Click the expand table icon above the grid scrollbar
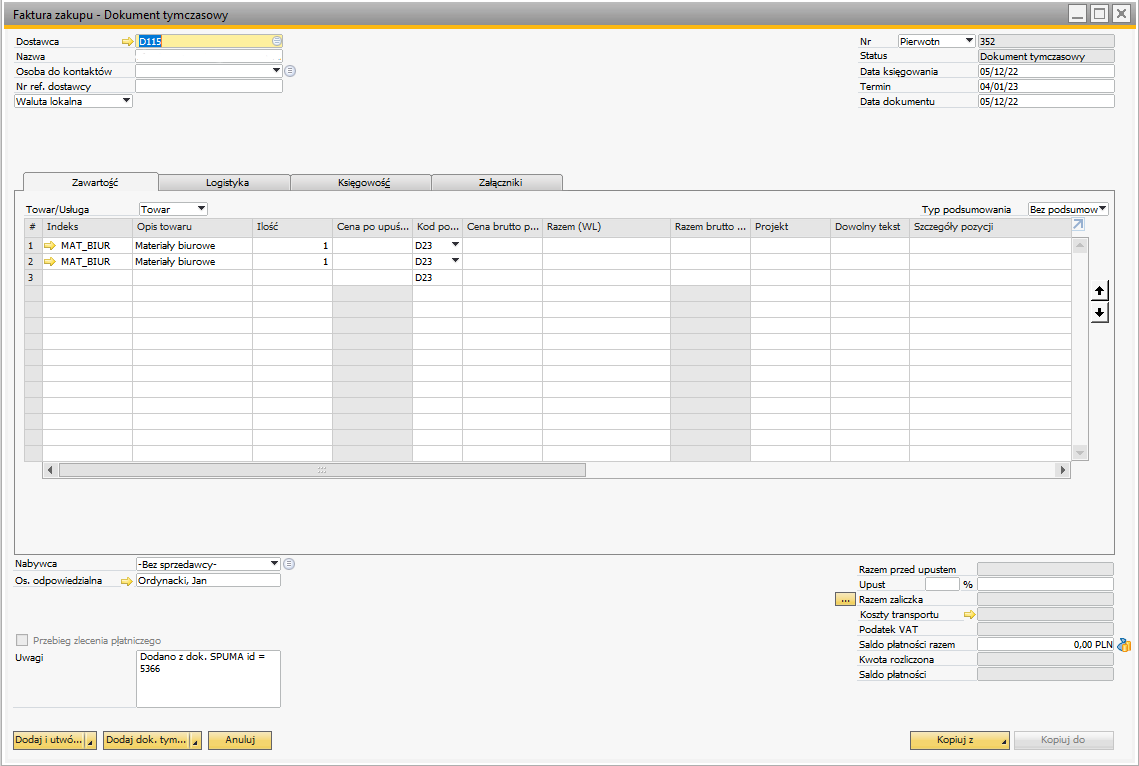This screenshot has height=766, width=1139. point(1078,226)
